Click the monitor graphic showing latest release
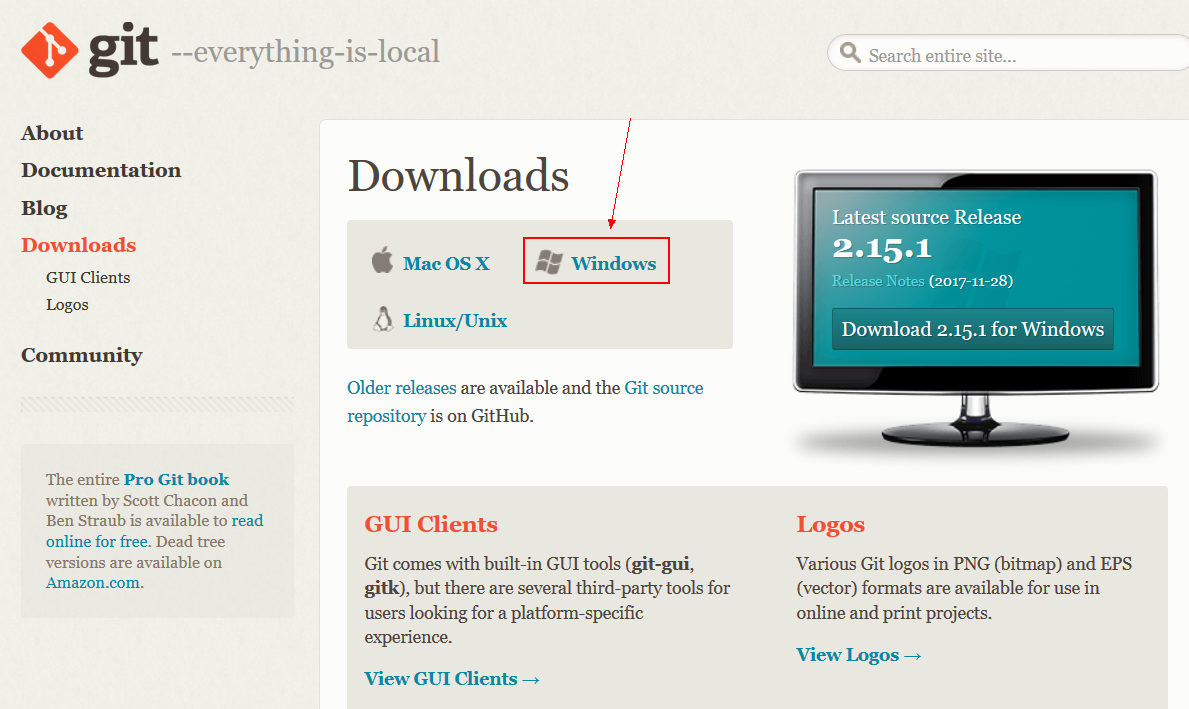This screenshot has width=1189, height=709. [x=976, y=308]
